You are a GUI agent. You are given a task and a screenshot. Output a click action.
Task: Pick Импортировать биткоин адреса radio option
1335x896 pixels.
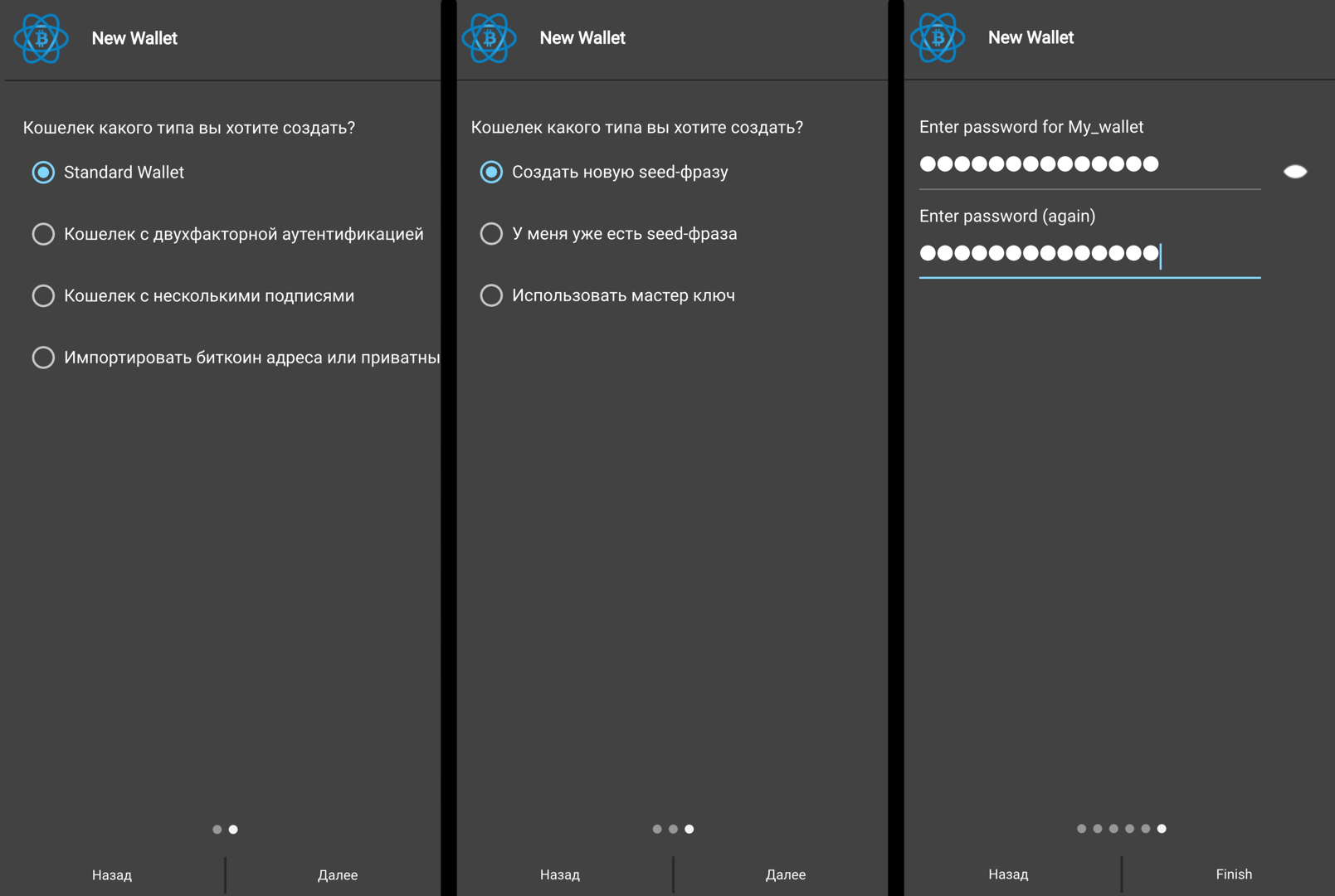tap(43, 358)
